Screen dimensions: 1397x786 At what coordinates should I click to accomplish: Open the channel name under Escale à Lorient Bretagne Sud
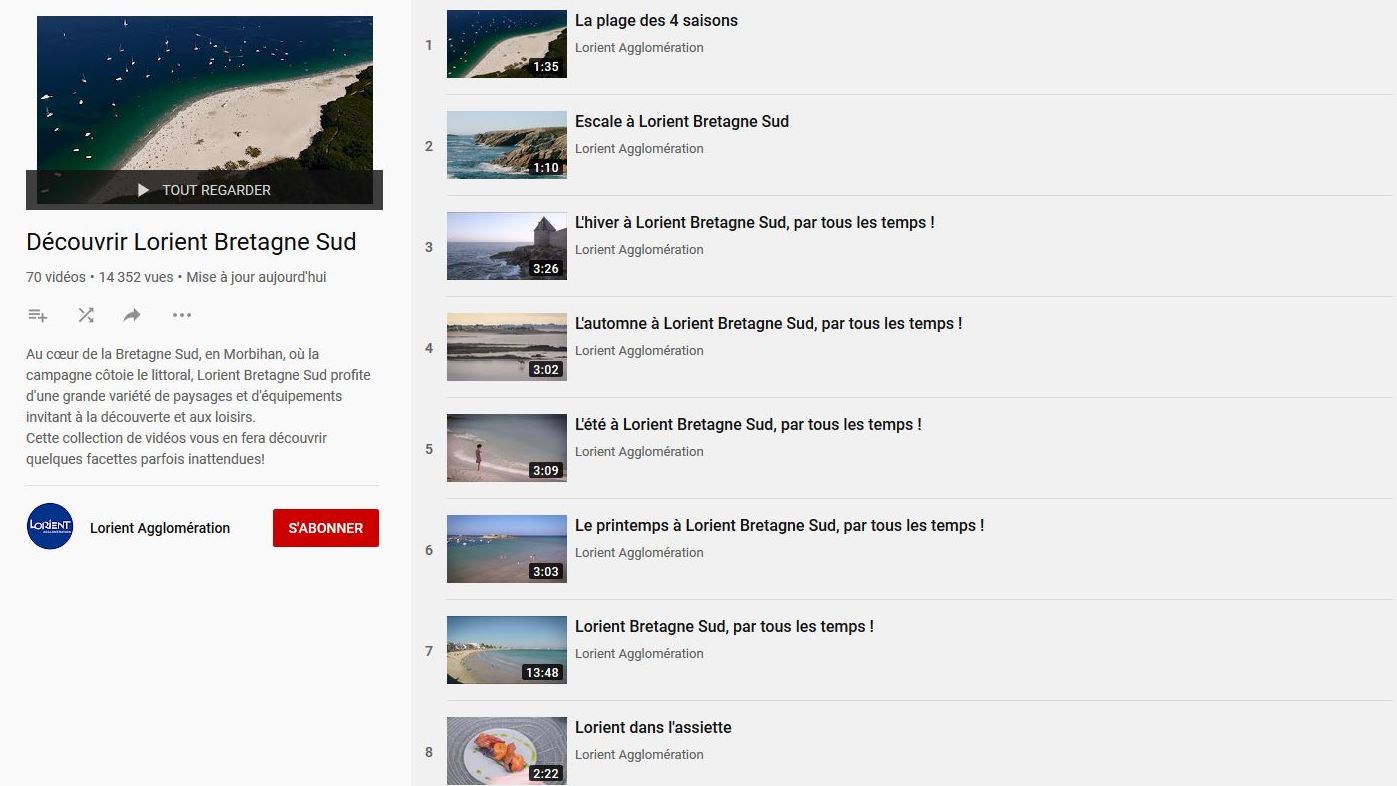click(639, 149)
